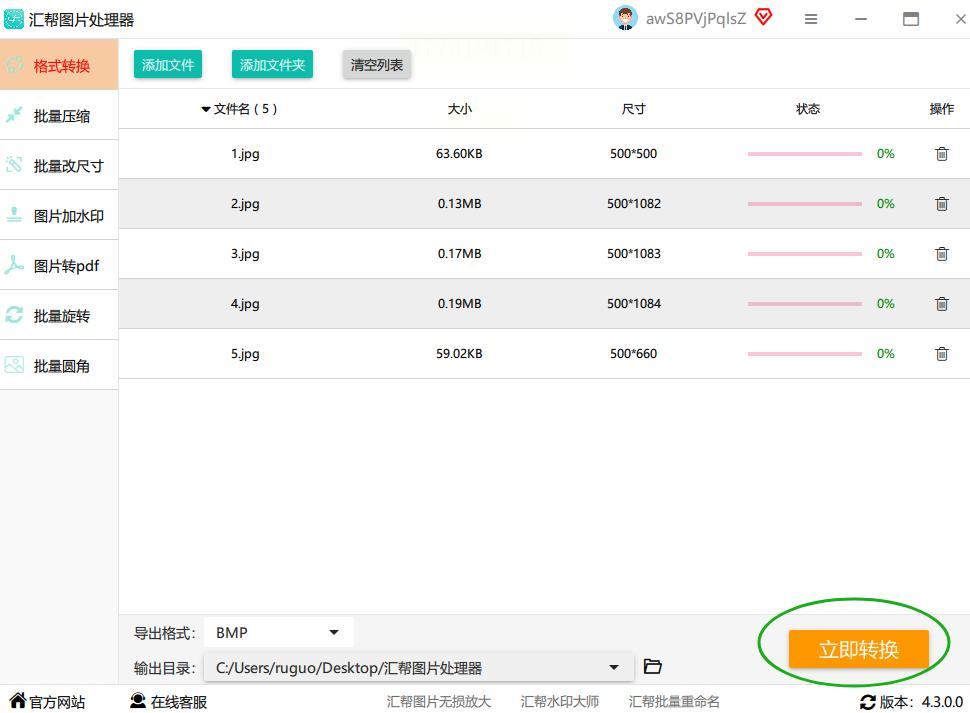Viewport: 970px width, 713px height.
Task: Click the 清空列表 button
Action: [377, 64]
